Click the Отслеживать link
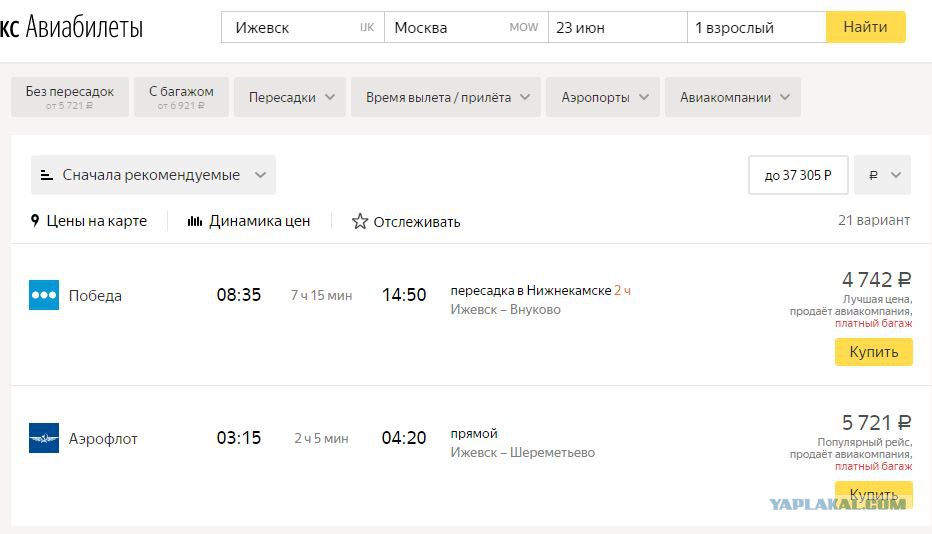This screenshot has width=932, height=534. tap(417, 222)
